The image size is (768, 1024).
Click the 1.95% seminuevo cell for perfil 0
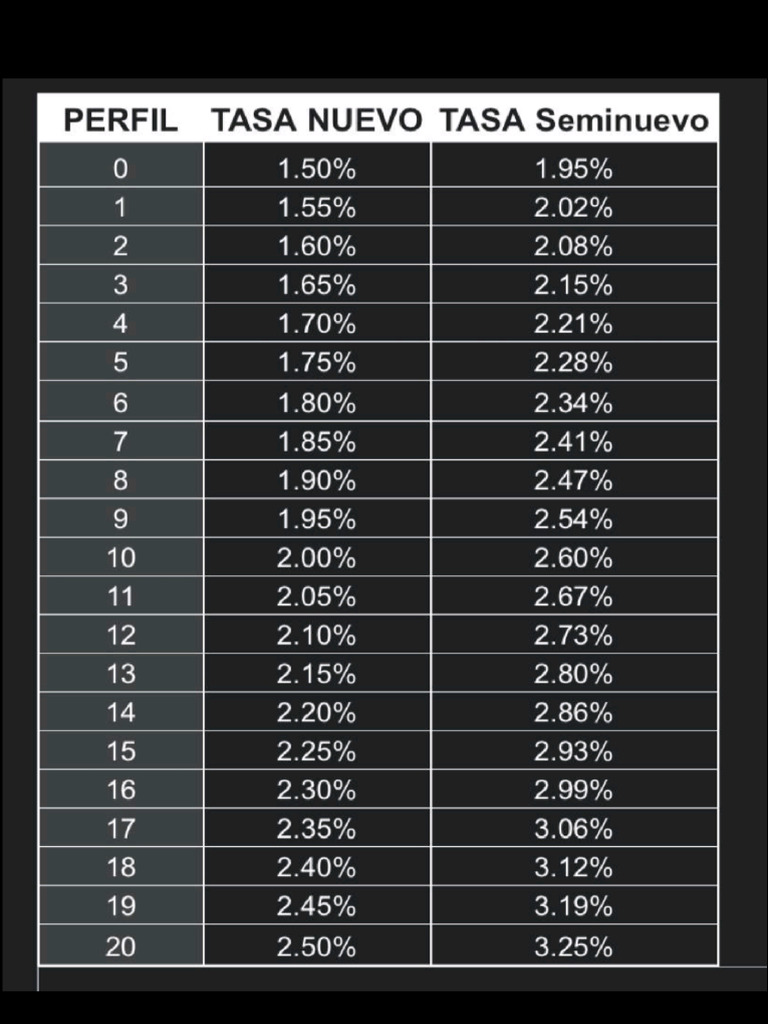click(574, 169)
